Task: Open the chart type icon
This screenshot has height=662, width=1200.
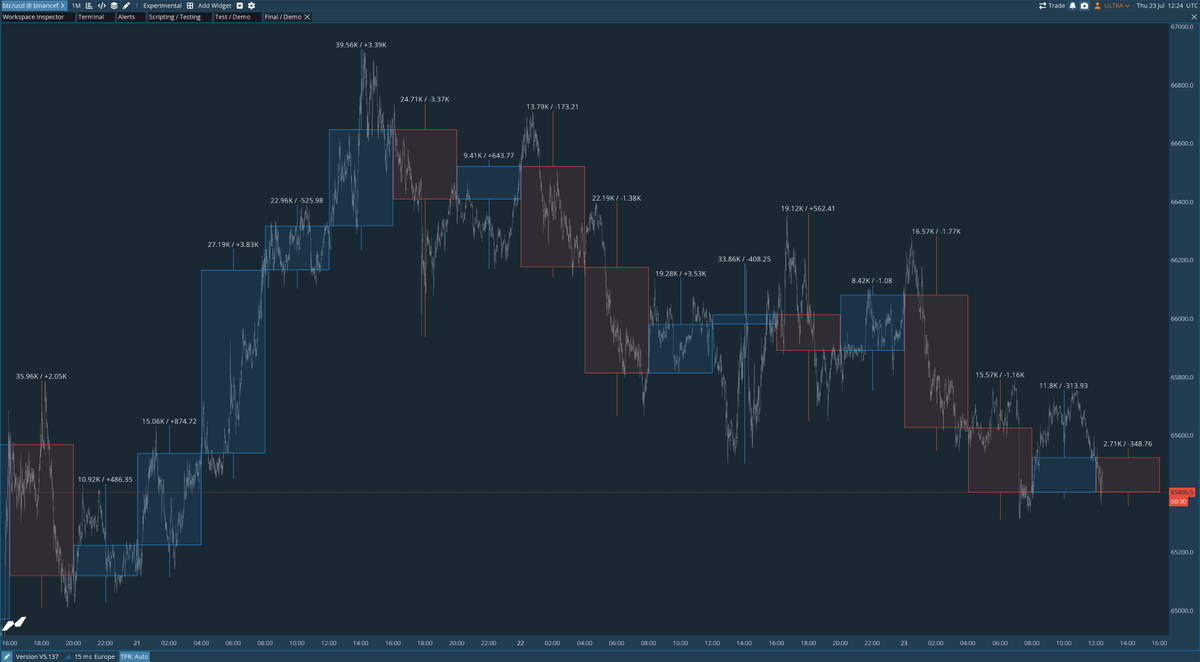Action: click(89, 5)
